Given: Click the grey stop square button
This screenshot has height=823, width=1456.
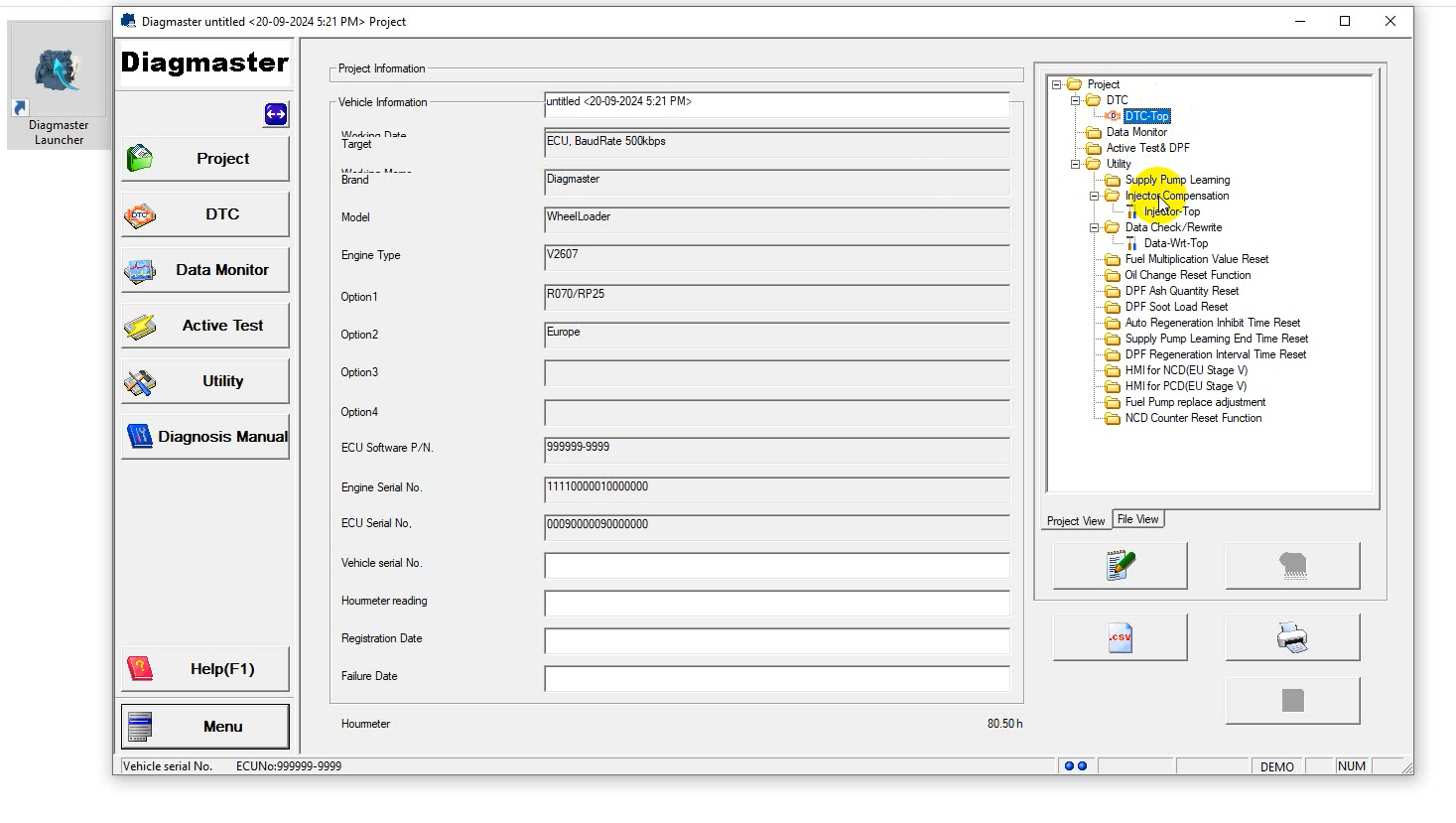Looking at the screenshot, I should click(1293, 701).
